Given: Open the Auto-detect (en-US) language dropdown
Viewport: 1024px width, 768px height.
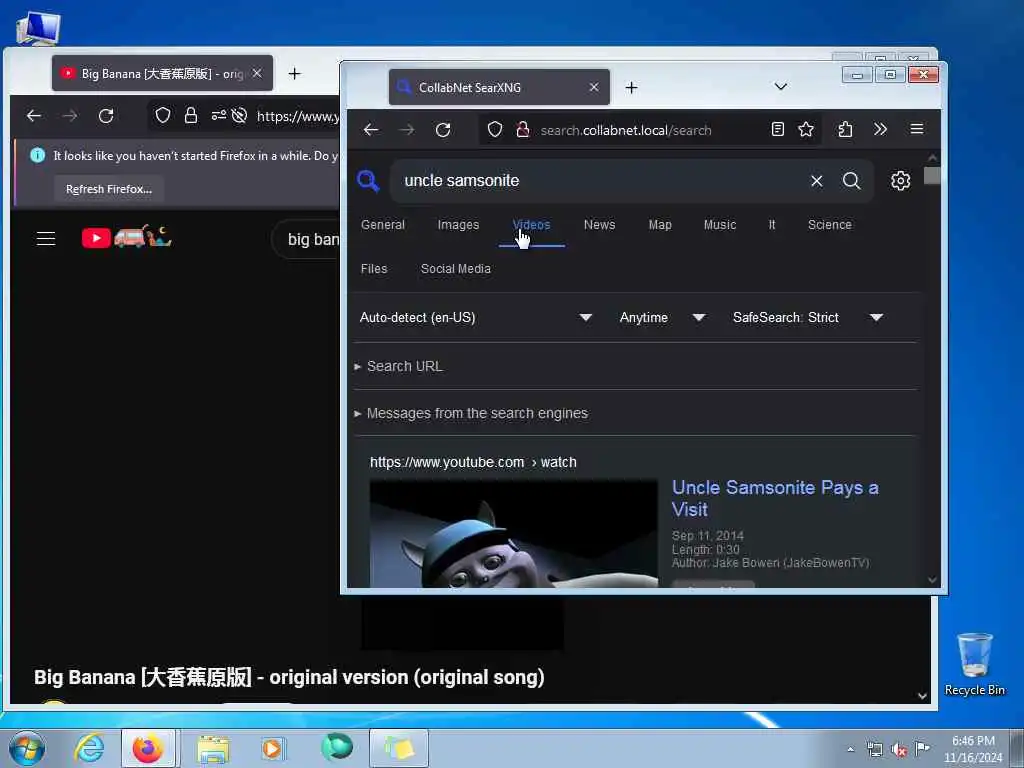Looking at the screenshot, I should [x=475, y=317].
